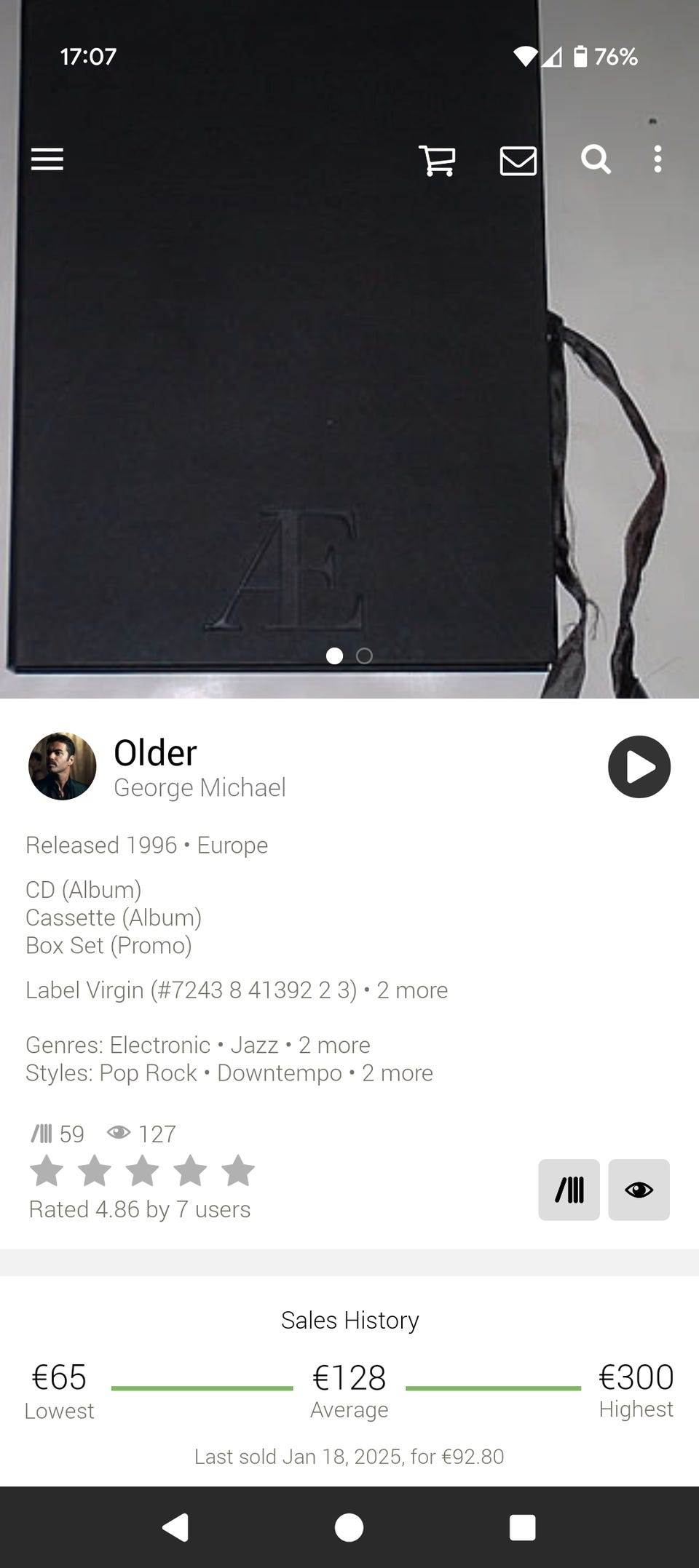Expand '2 more' styles
The height and width of the screenshot is (1568, 699).
398,1073
